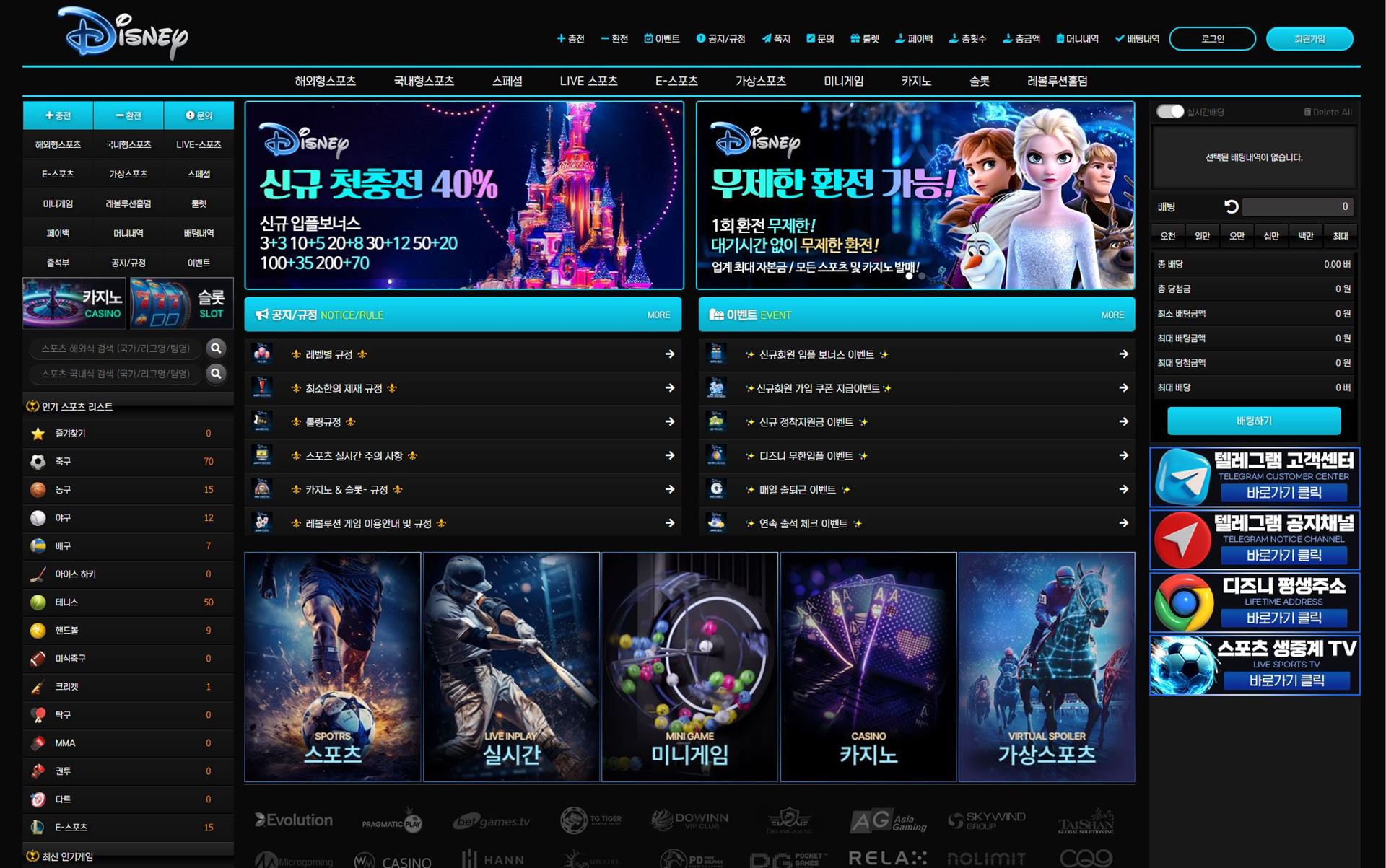Select 테니스 in sports list
This screenshot has height=868, width=1386.
coord(128,602)
